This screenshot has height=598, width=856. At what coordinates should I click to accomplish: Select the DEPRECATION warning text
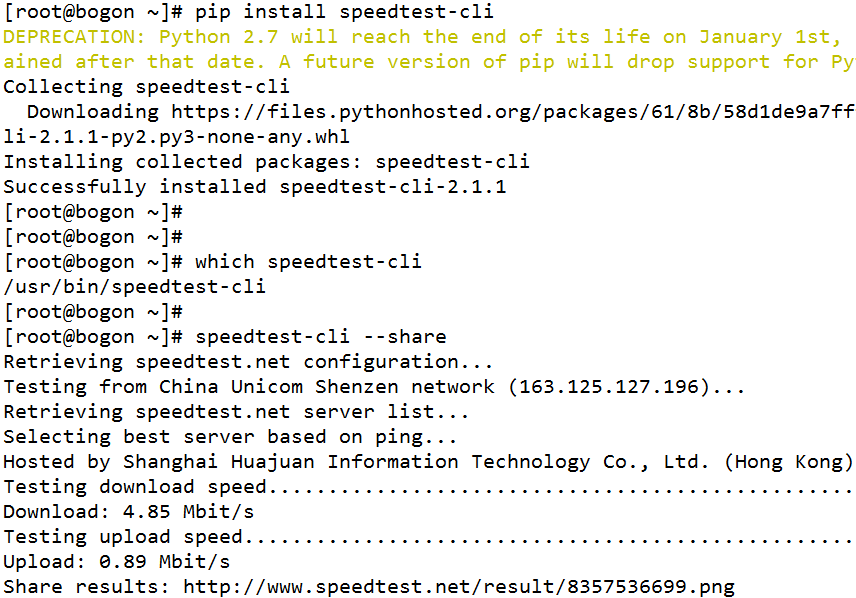(429, 49)
